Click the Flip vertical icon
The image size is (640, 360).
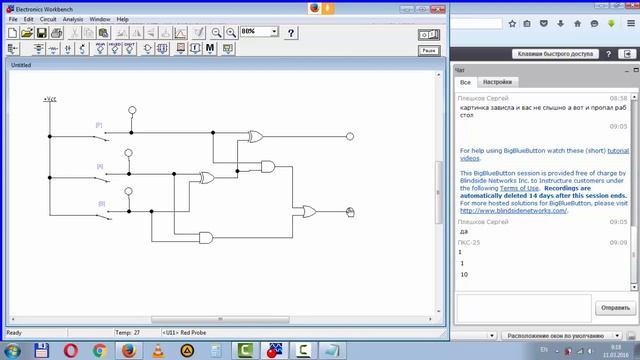pyautogui.click(x=151, y=33)
